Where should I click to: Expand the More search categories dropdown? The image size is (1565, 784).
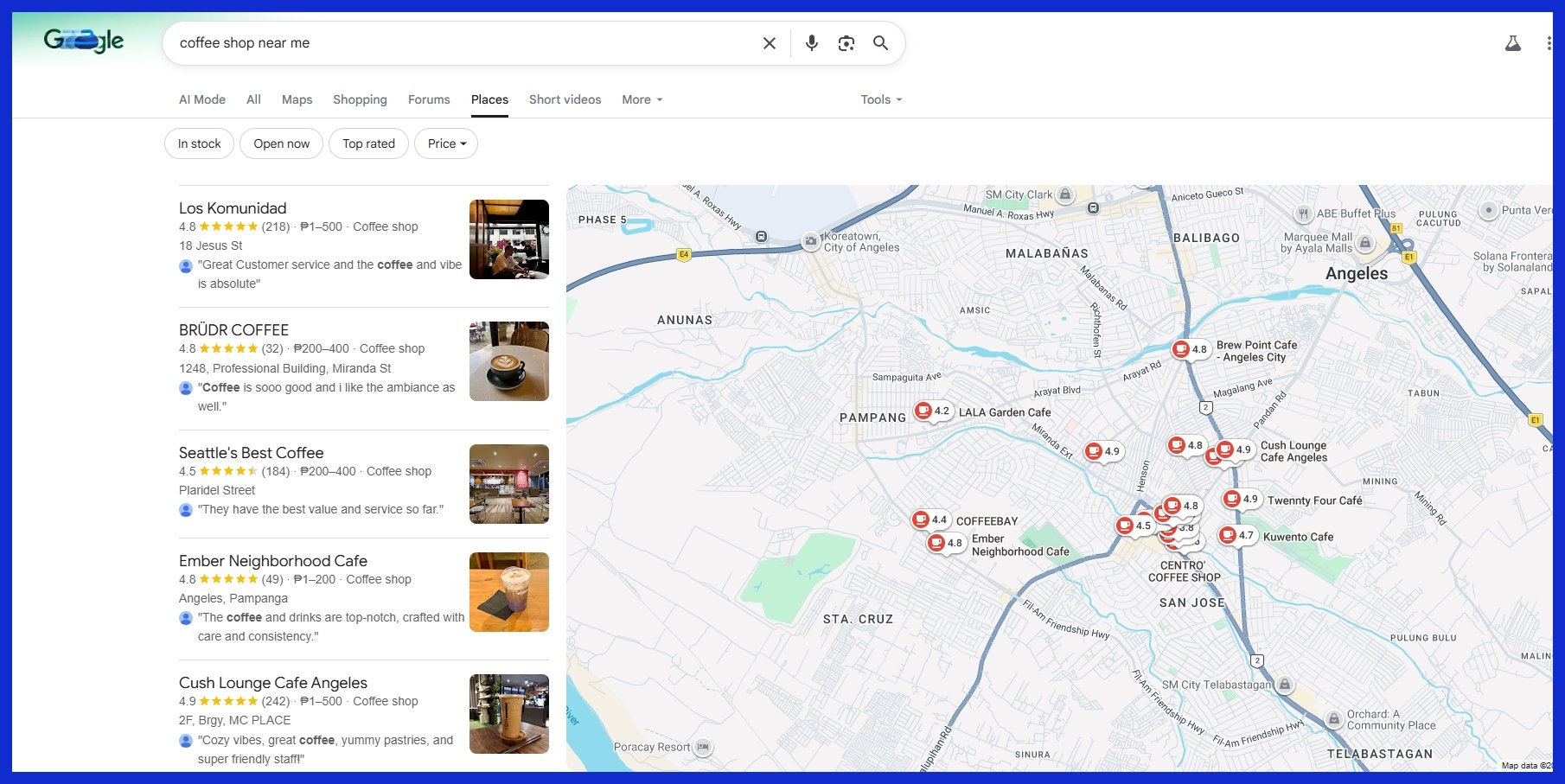641,99
